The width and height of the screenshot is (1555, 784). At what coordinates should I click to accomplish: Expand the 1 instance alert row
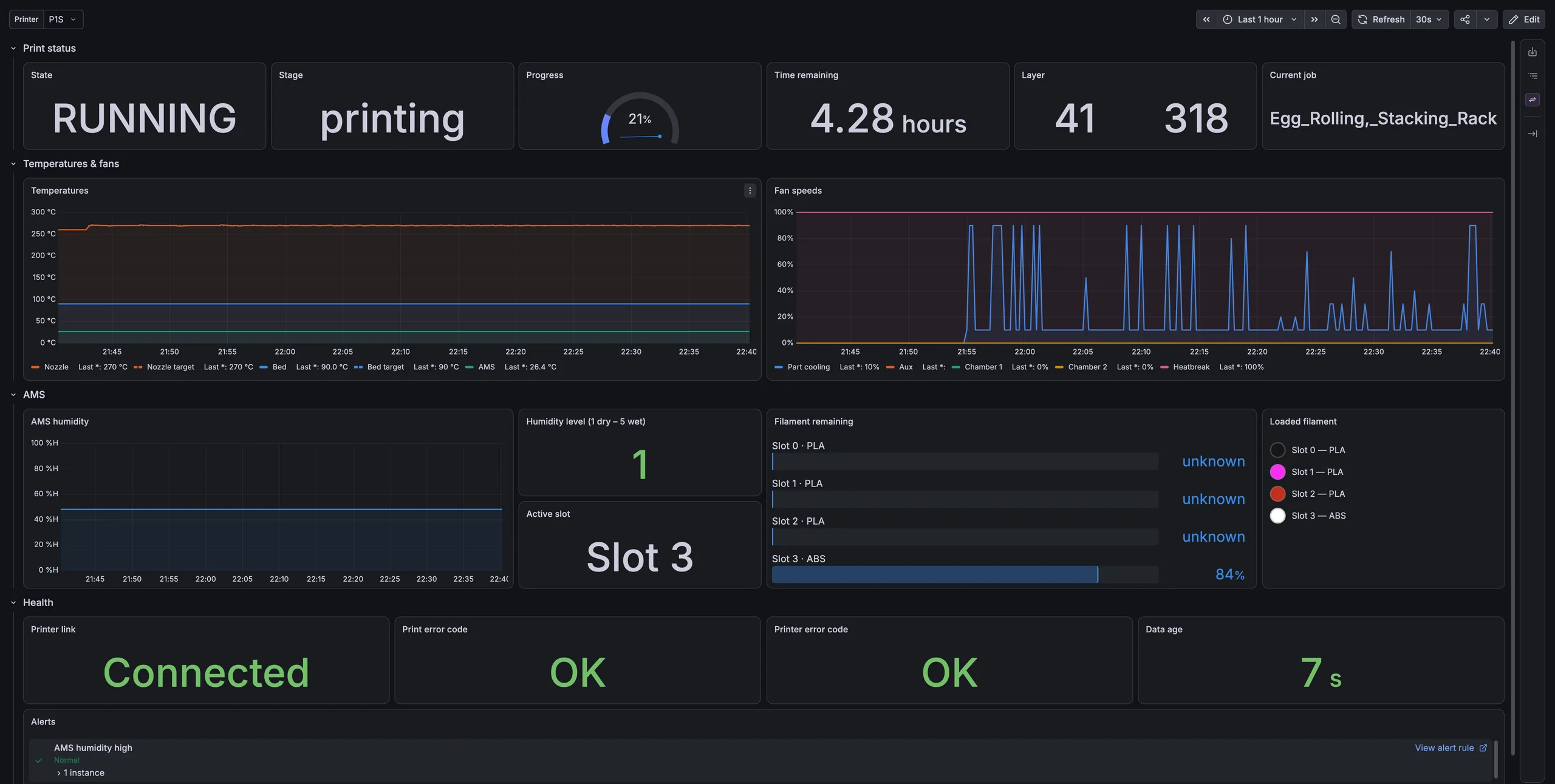pyautogui.click(x=80, y=773)
